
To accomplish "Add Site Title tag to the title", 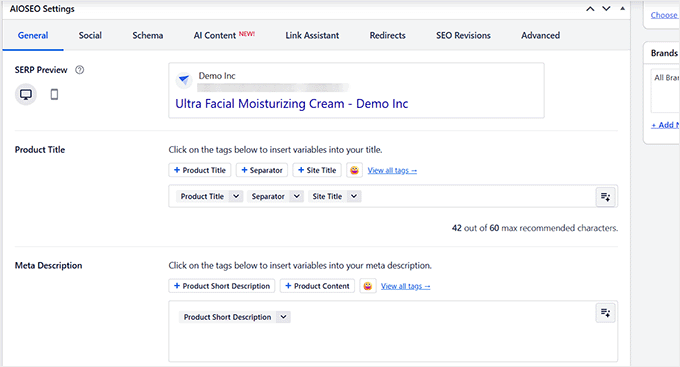I will point(317,170).
